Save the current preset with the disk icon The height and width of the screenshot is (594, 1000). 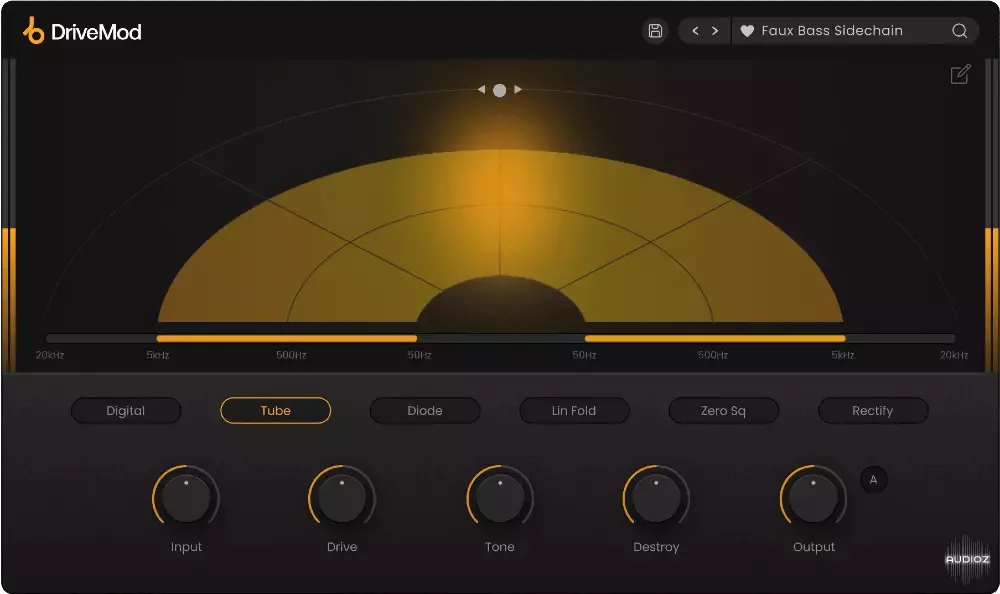pyautogui.click(x=655, y=31)
